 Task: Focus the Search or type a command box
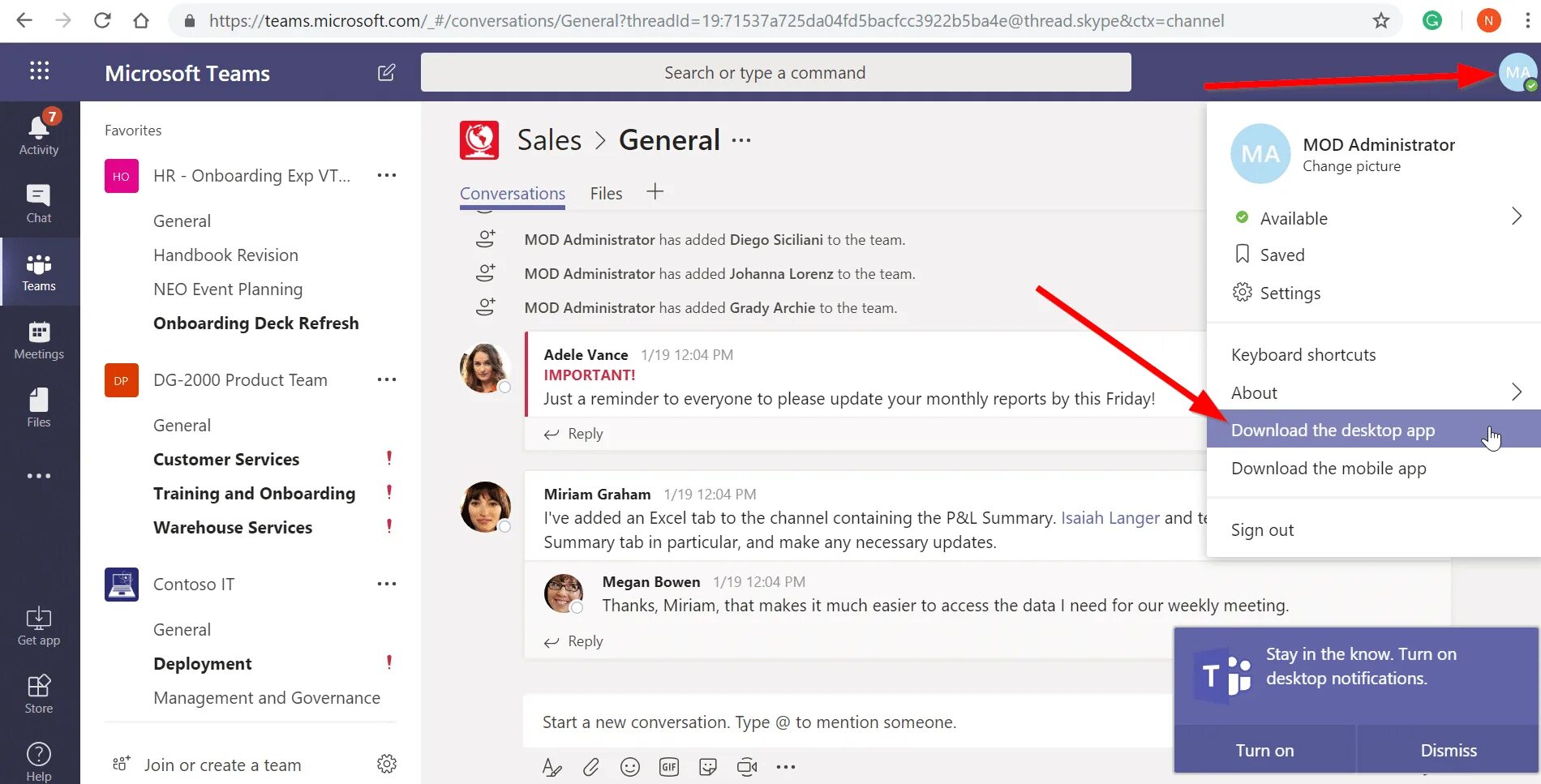(x=775, y=72)
